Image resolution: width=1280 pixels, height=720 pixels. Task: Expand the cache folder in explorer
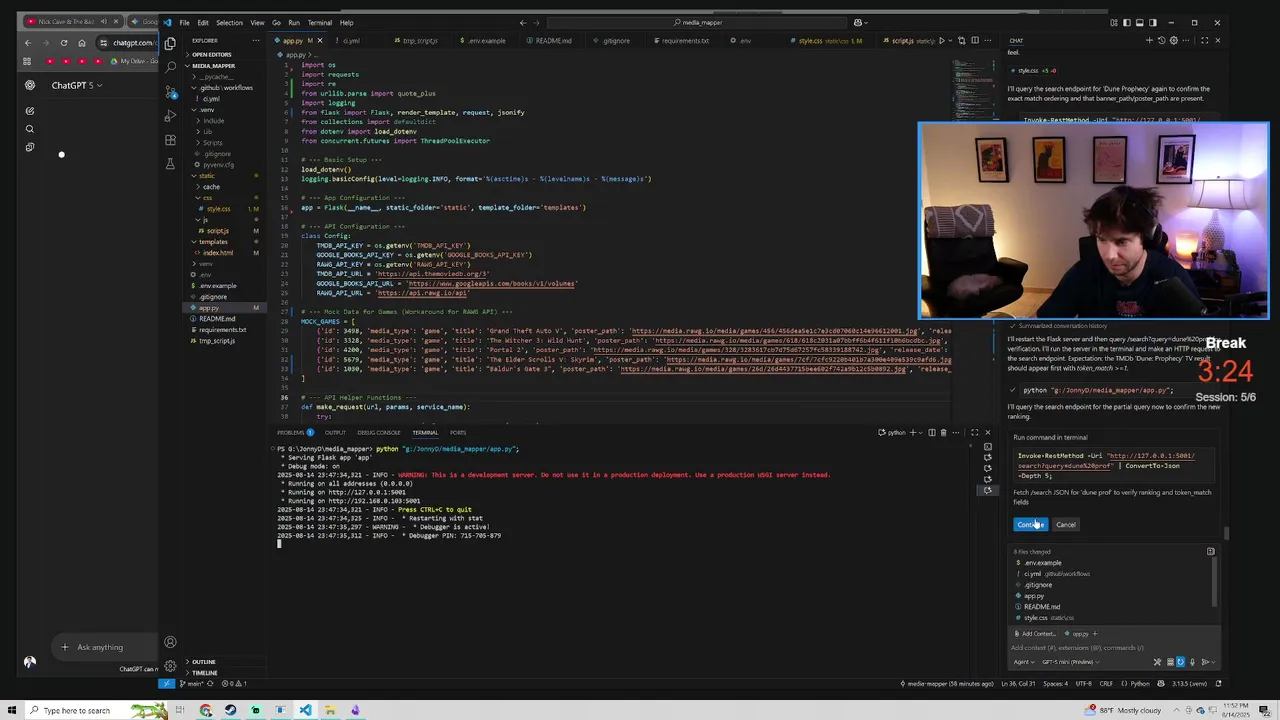pyautogui.click(x=211, y=187)
